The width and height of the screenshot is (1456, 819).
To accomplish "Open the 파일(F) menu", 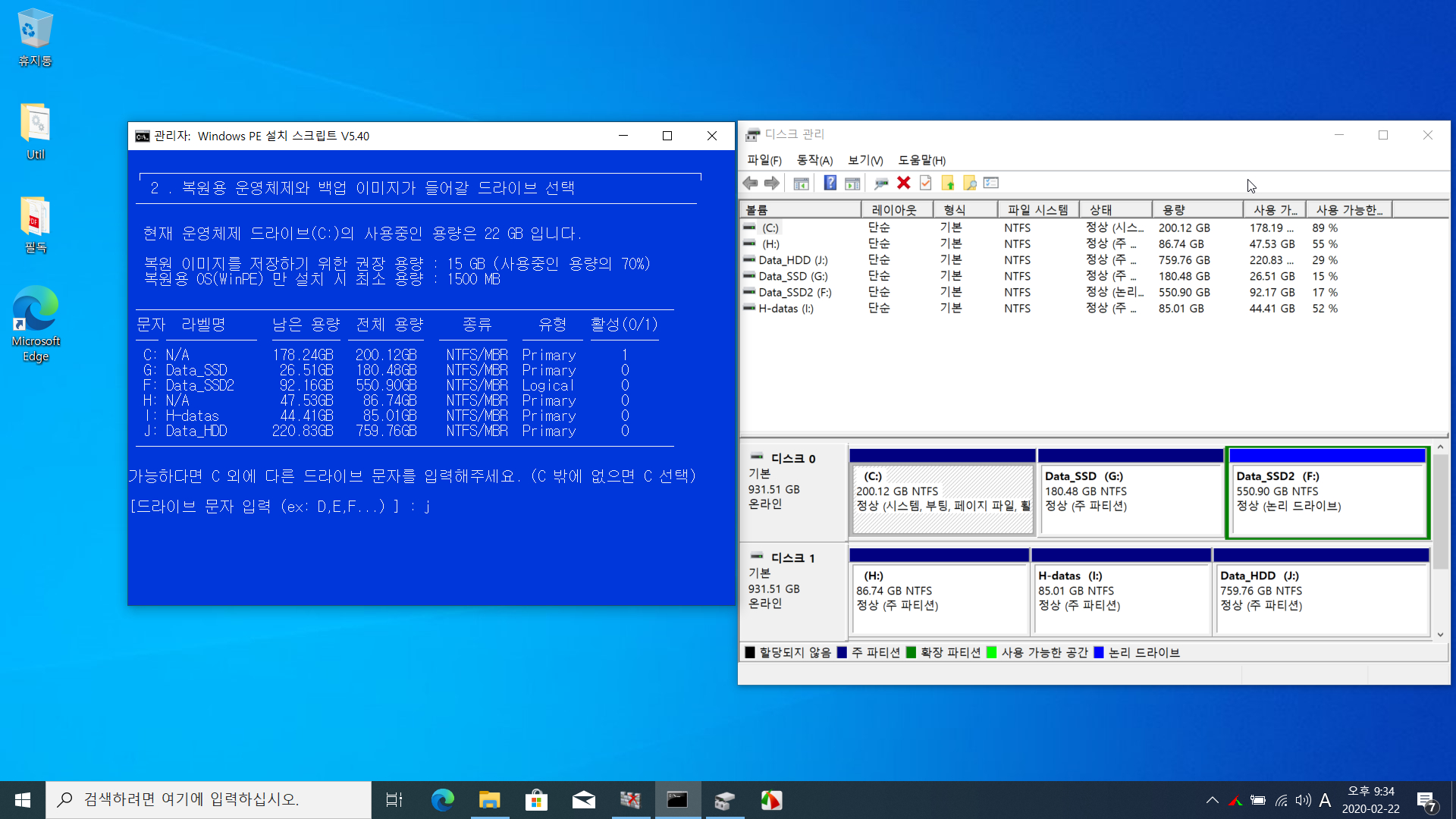I will [764, 160].
